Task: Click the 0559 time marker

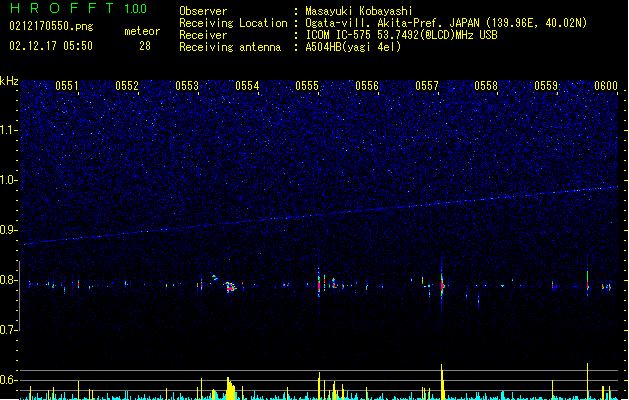Action: 546,86
